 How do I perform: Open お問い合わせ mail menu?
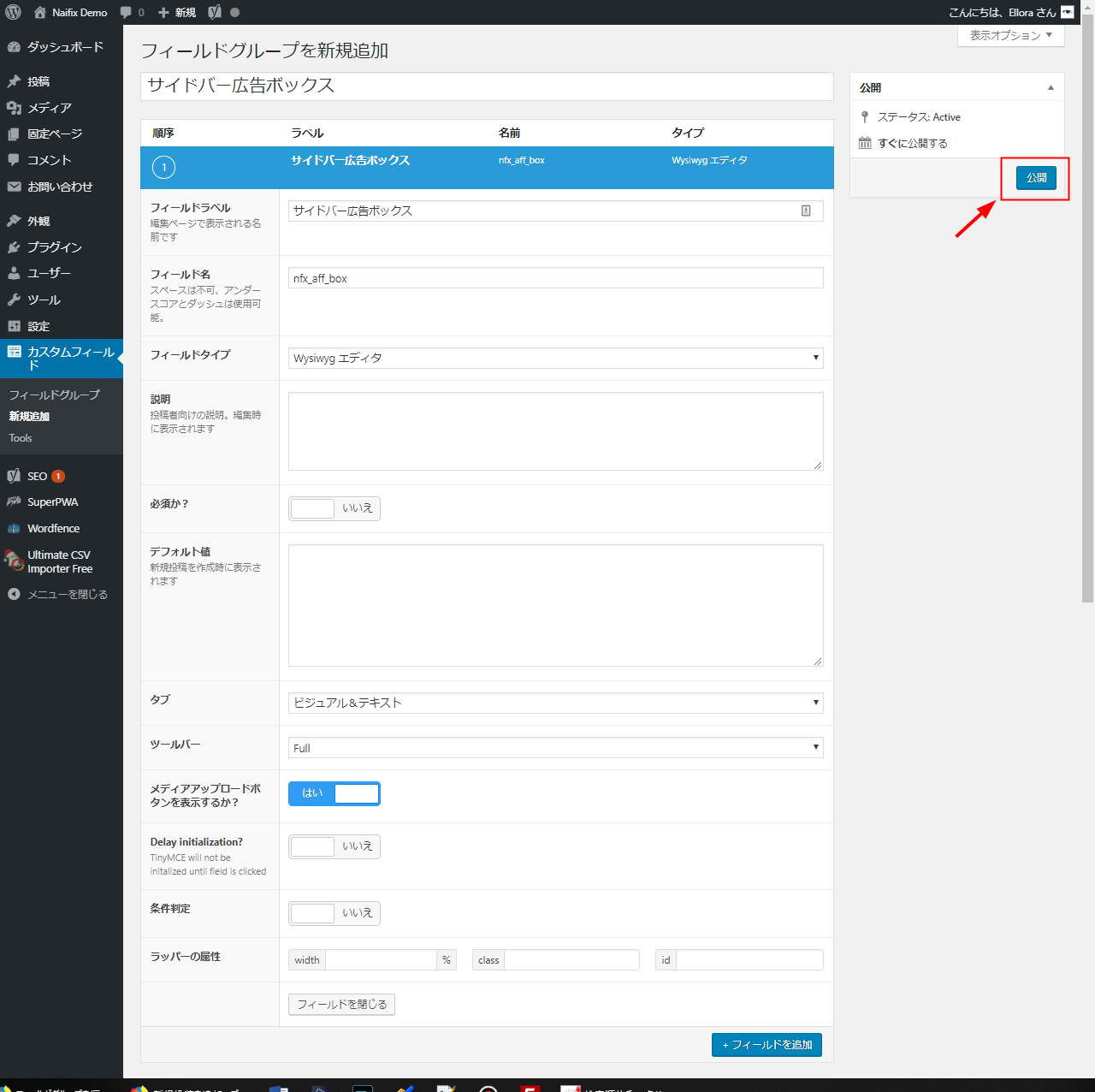point(62,187)
